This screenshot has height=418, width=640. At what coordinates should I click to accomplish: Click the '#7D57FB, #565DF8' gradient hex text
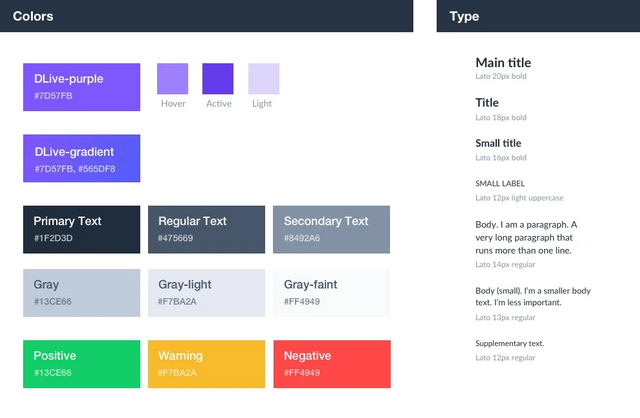[x=75, y=169]
